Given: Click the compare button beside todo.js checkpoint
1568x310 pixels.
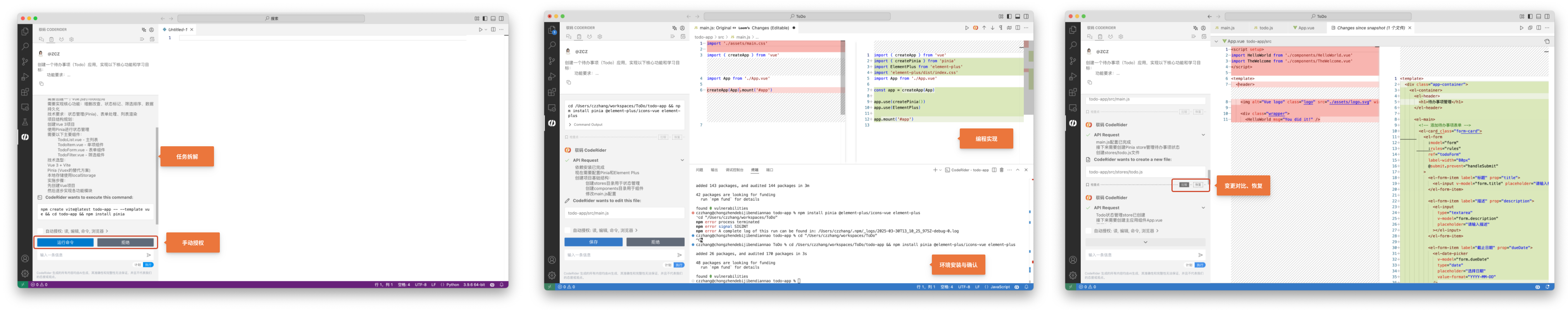Looking at the screenshot, I should pyautogui.click(x=1184, y=185).
